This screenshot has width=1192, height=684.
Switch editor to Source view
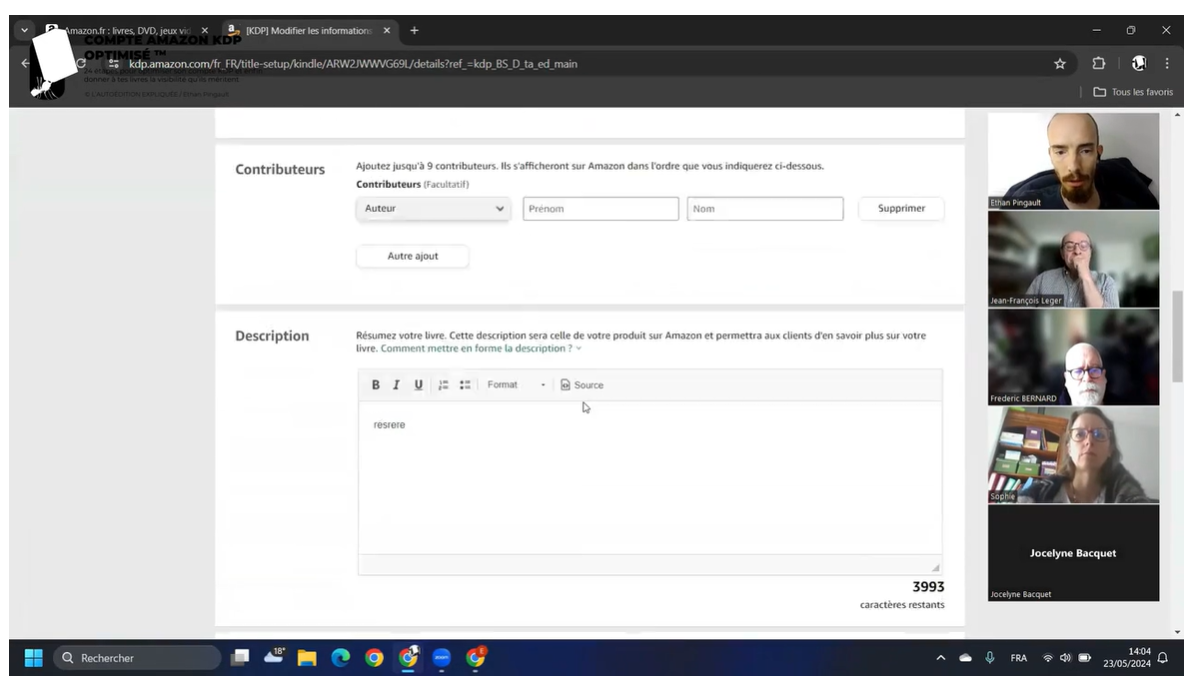coord(582,385)
